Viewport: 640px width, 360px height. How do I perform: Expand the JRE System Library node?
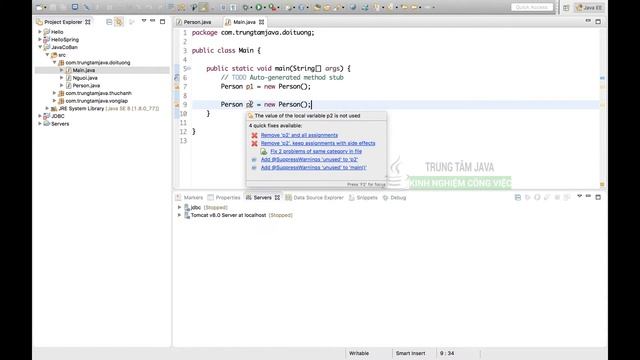coord(47,109)
